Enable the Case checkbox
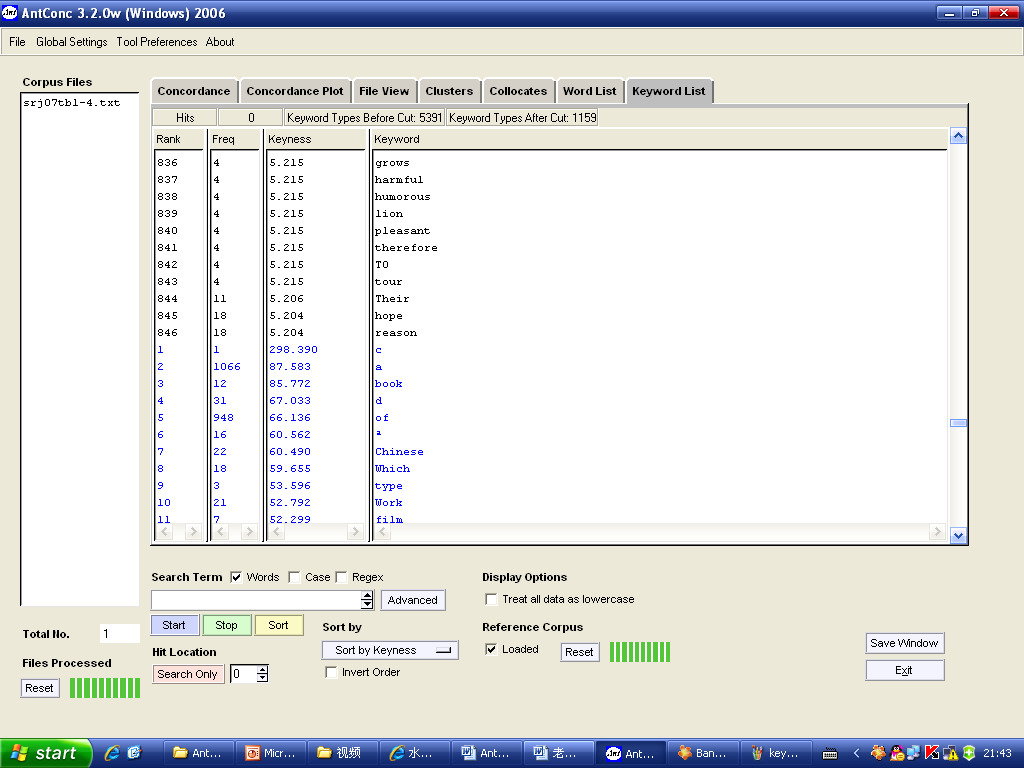 (x=295, y=577)
